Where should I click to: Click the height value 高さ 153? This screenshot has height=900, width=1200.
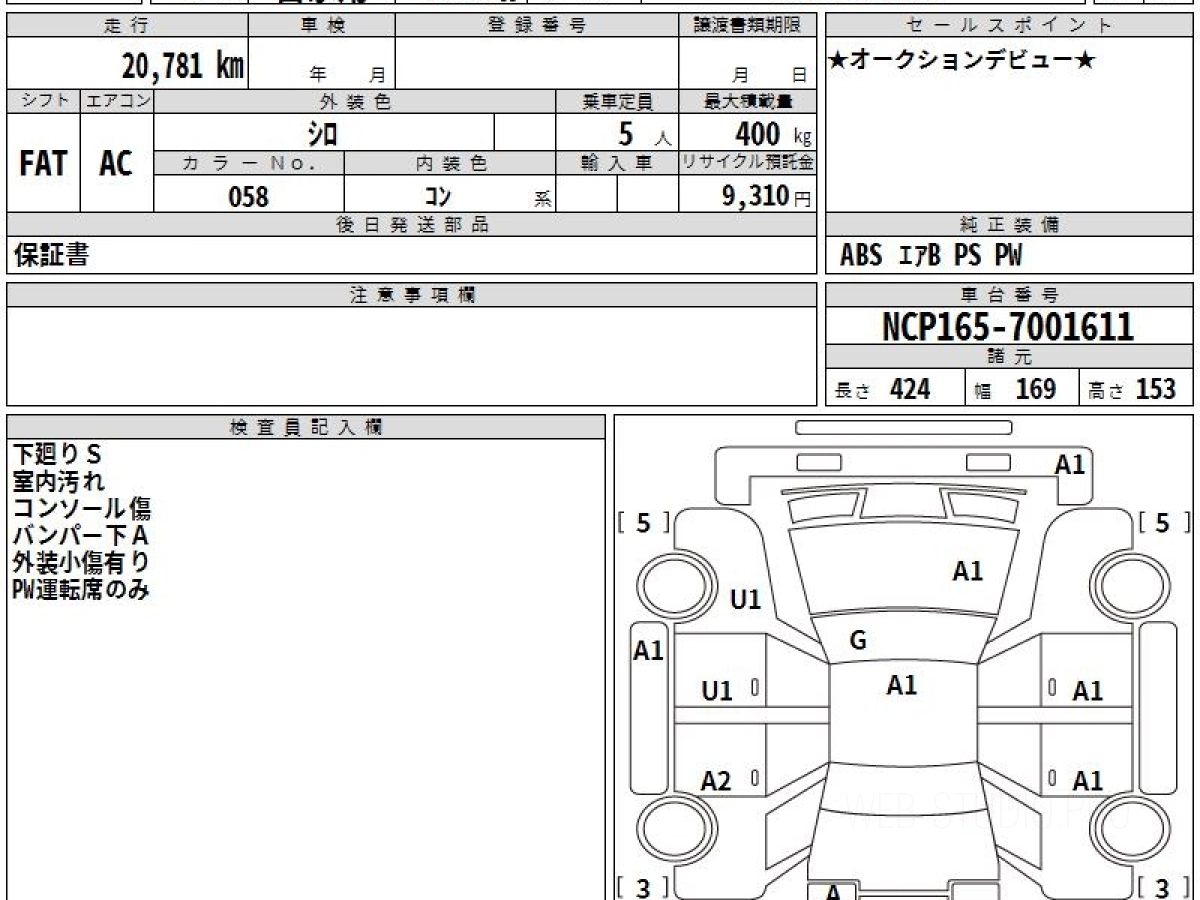(1131, 389)
